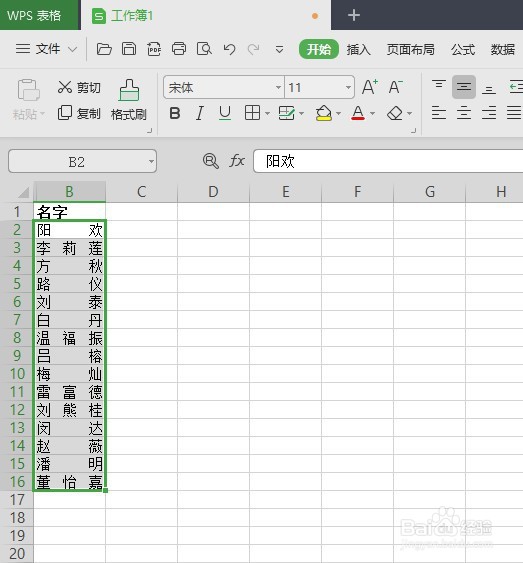
Task: Open file using the folder icon
Action: tap(104, 49)
